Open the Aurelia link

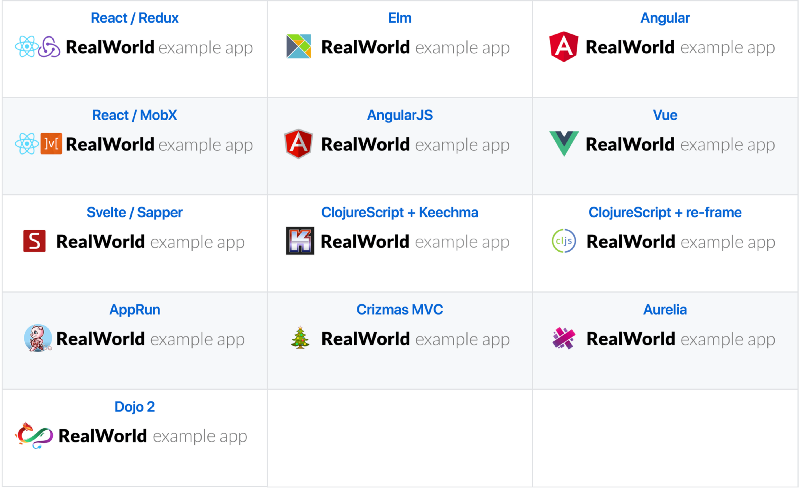pos(665,309)
